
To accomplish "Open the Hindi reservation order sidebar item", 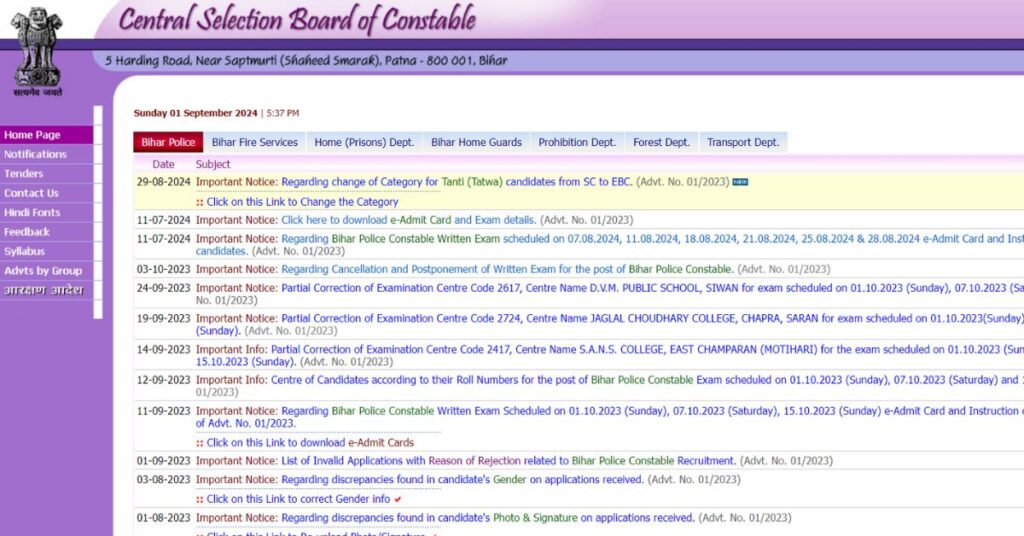I will [46, 291].
